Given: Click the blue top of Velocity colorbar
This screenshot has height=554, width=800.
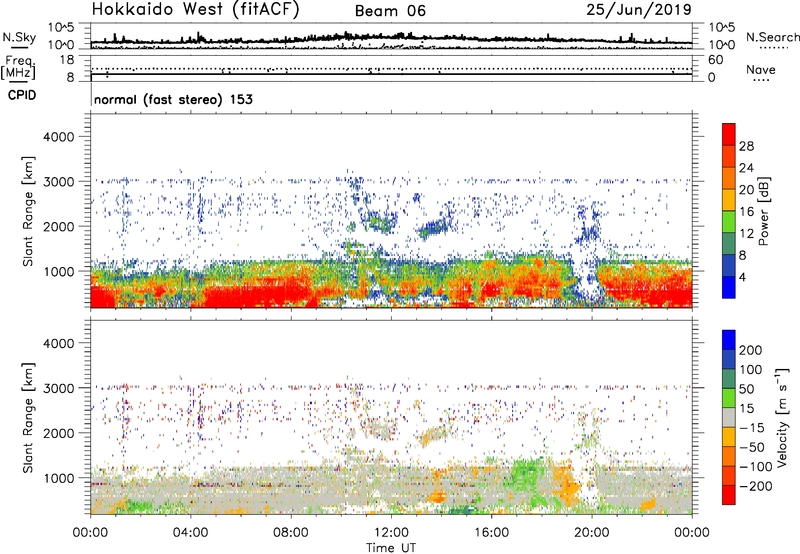Looking at the screenshot, I should tap(729, 339).
